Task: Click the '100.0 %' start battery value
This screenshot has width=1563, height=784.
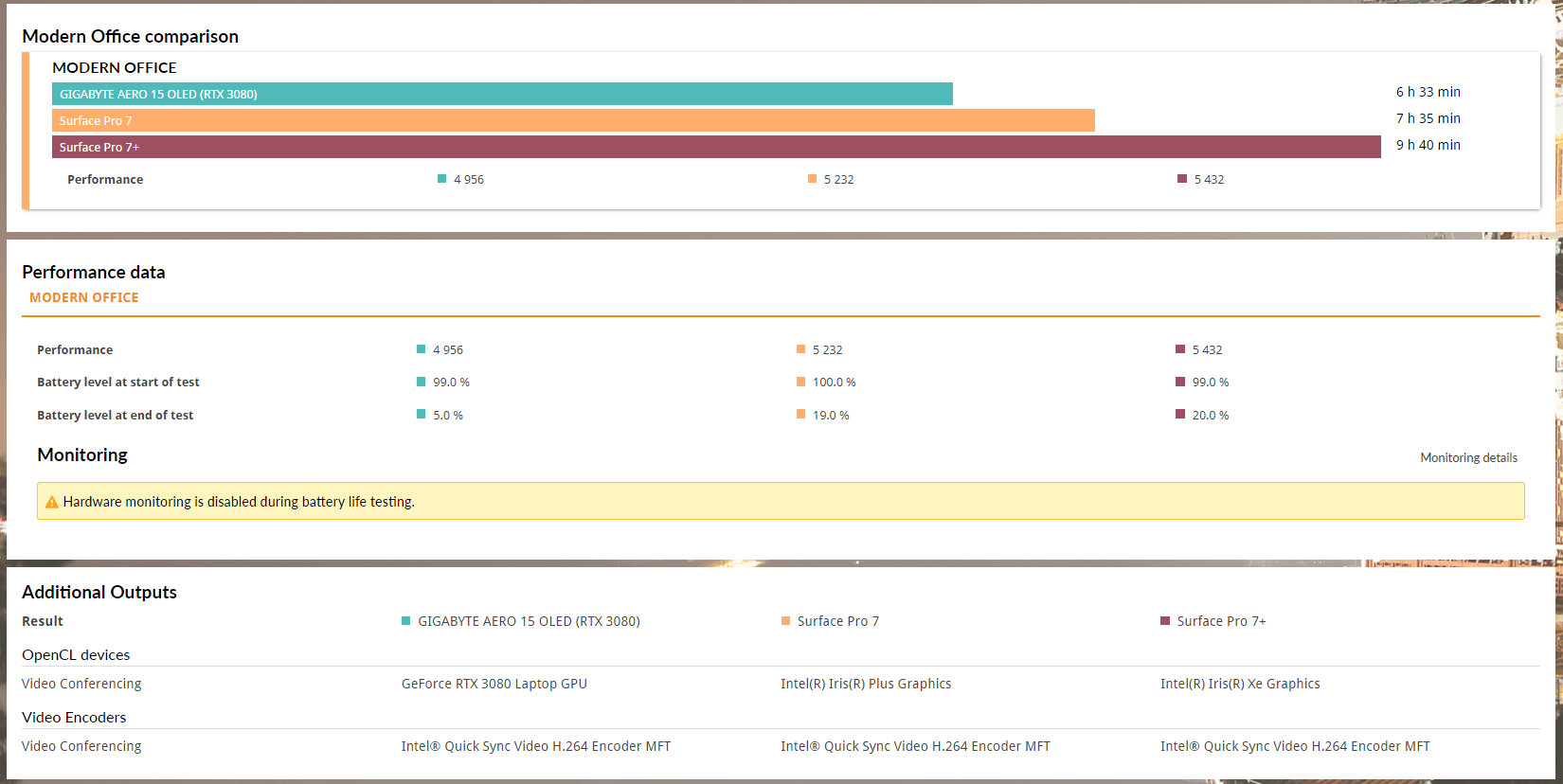Action: [834, 382]
